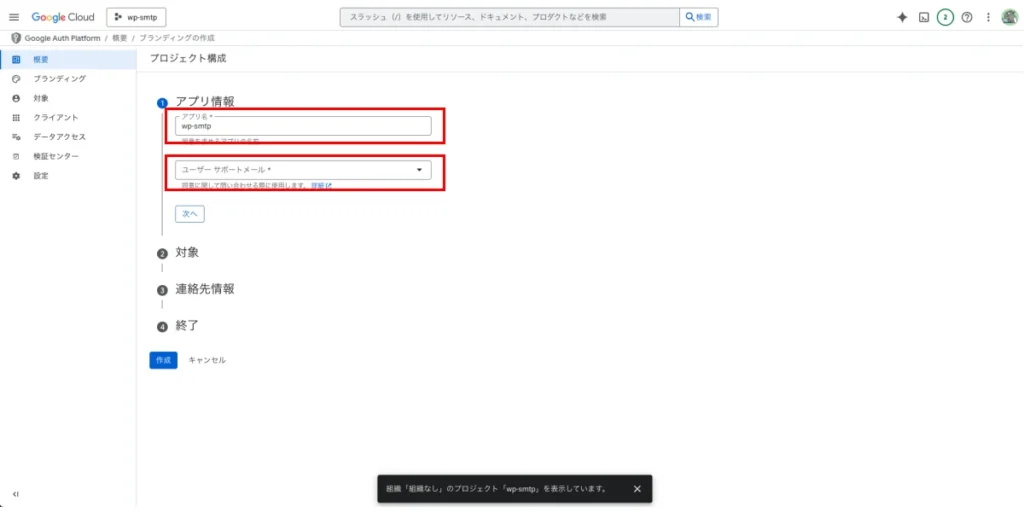Open the hamburger navigation menu
The height and width of the screenshot is (512, 1024).
click(14, 17)
